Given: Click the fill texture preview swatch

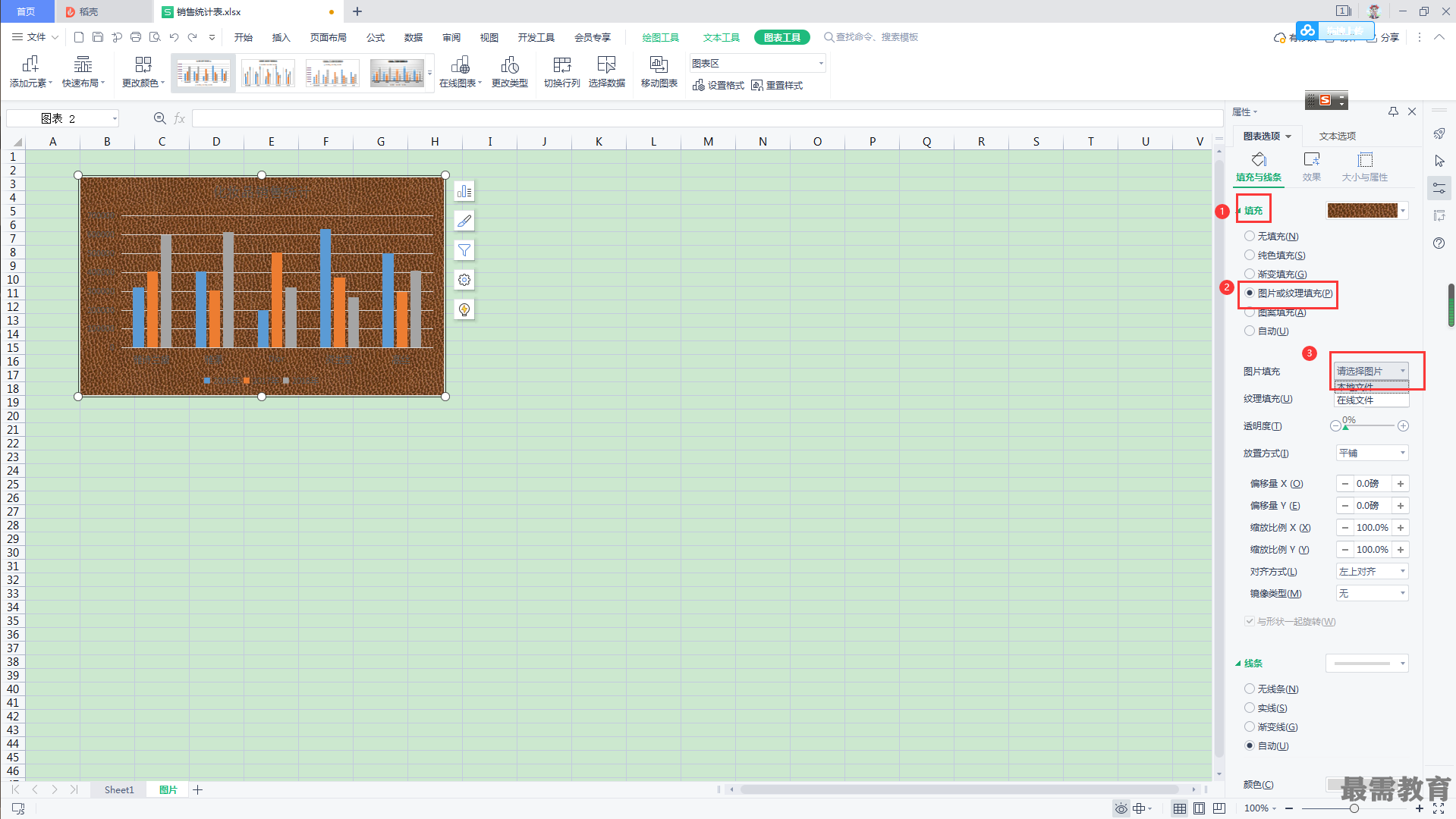Looking at the screenshot, I should (1363, 211).
